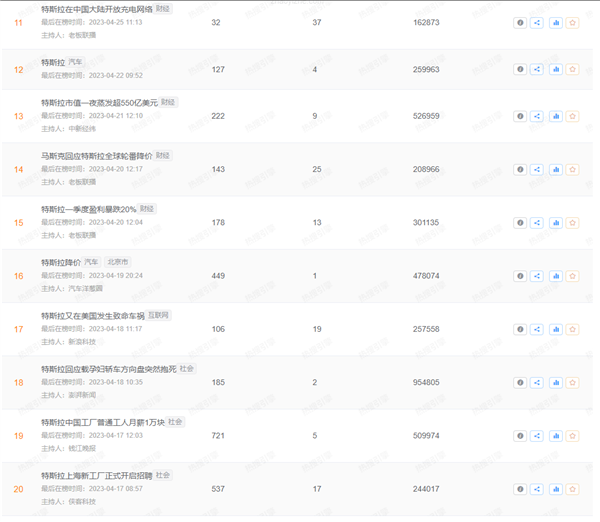Viewport: 600px width, 522px height.
Task: Open topic 特斯拉中国工厂普通工人月薪1万块
Action: point(103,422)
